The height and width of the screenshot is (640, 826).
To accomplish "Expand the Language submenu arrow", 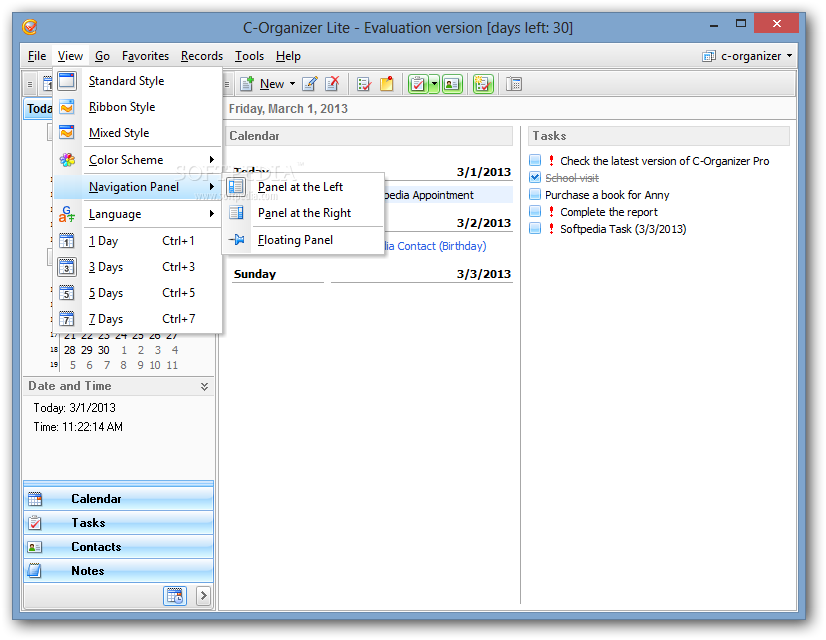I will pos(212,214).
